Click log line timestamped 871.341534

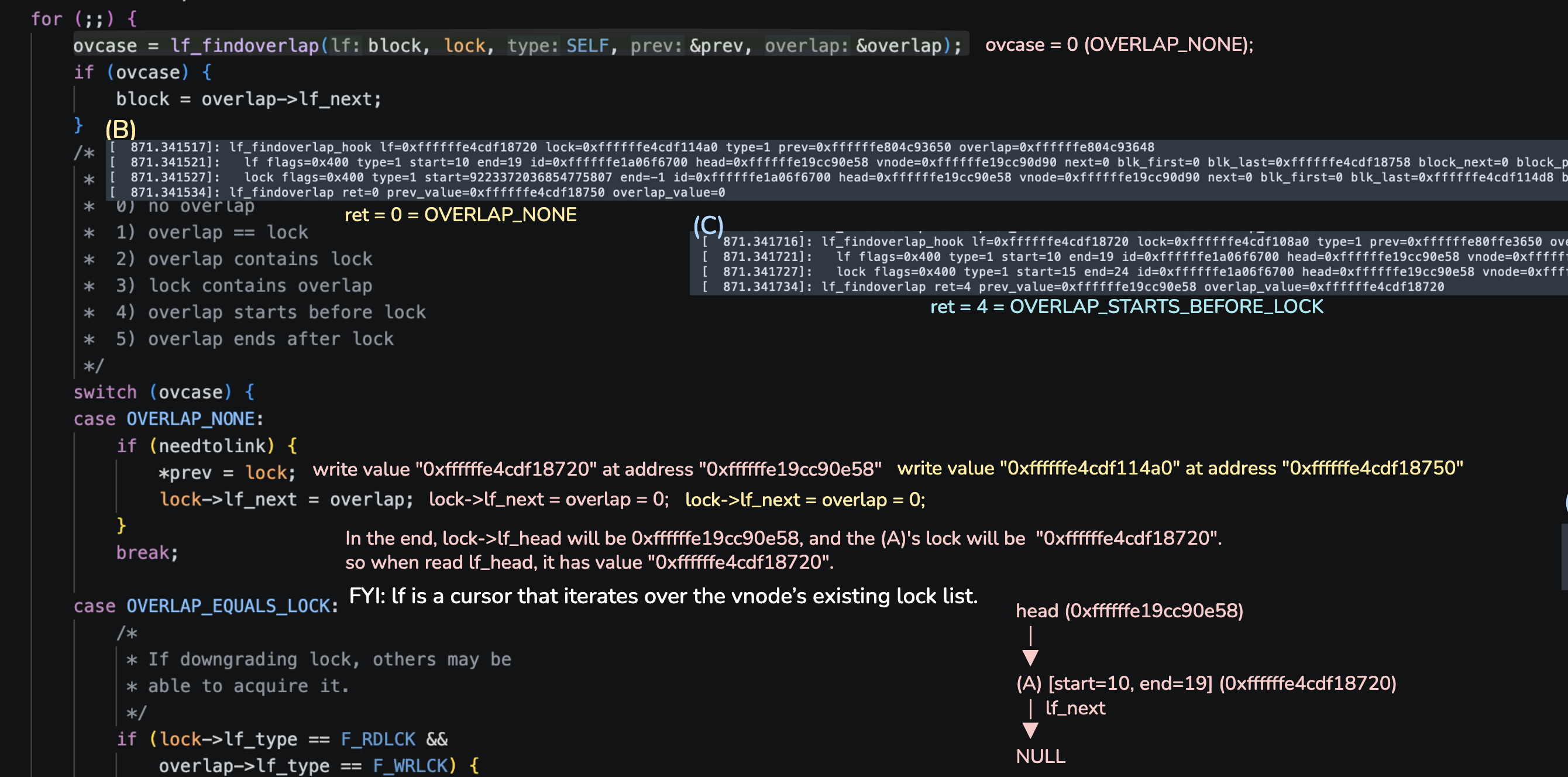(418, 192)
